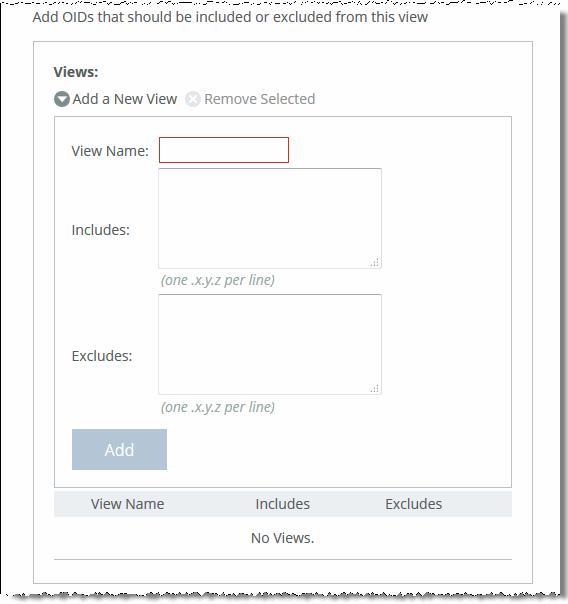Click inside the Excludes OID text area
Screen dimensions: 568x604
pos(270,344)
